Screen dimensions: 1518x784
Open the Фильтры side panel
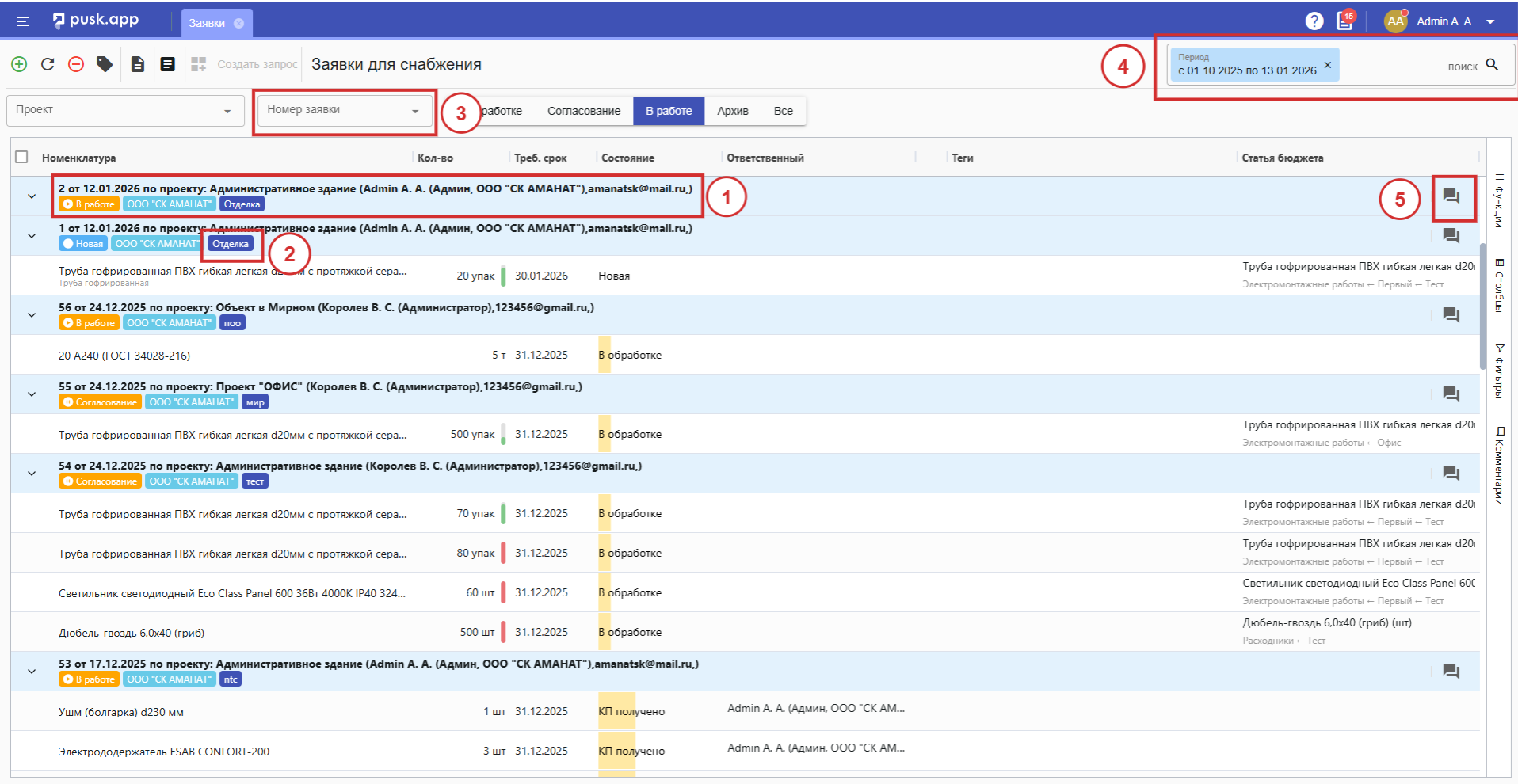click(x=1499, y=371)
